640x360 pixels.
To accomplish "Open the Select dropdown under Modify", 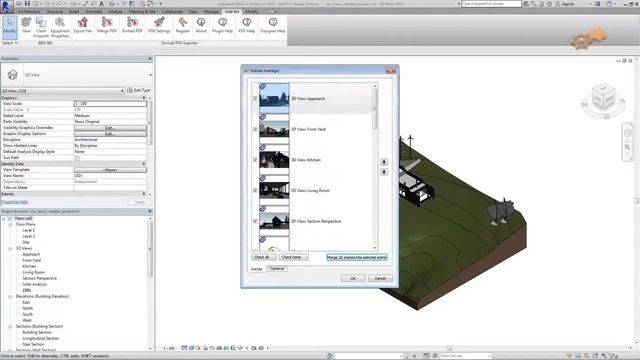I will coord(10,43).
